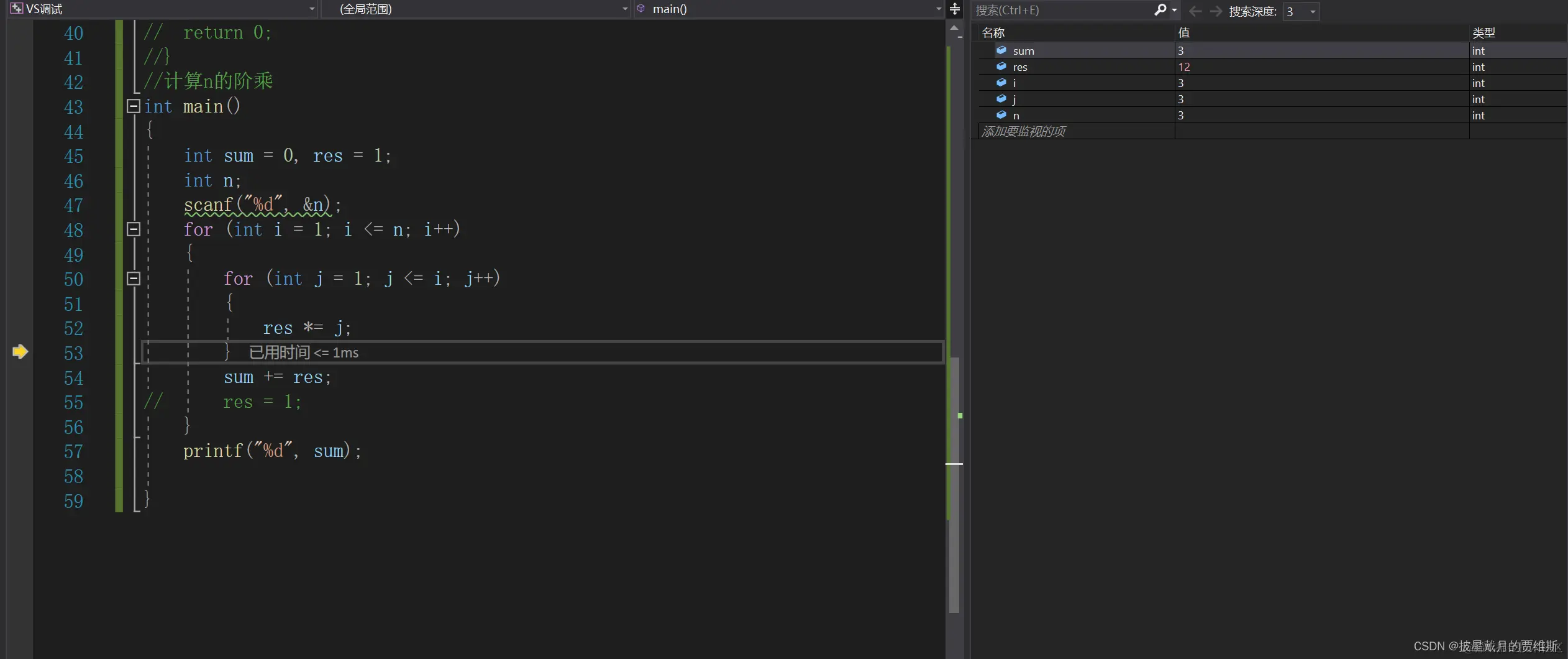
Task: Click the j variable icon in watch list
Action: point(1001,98)
